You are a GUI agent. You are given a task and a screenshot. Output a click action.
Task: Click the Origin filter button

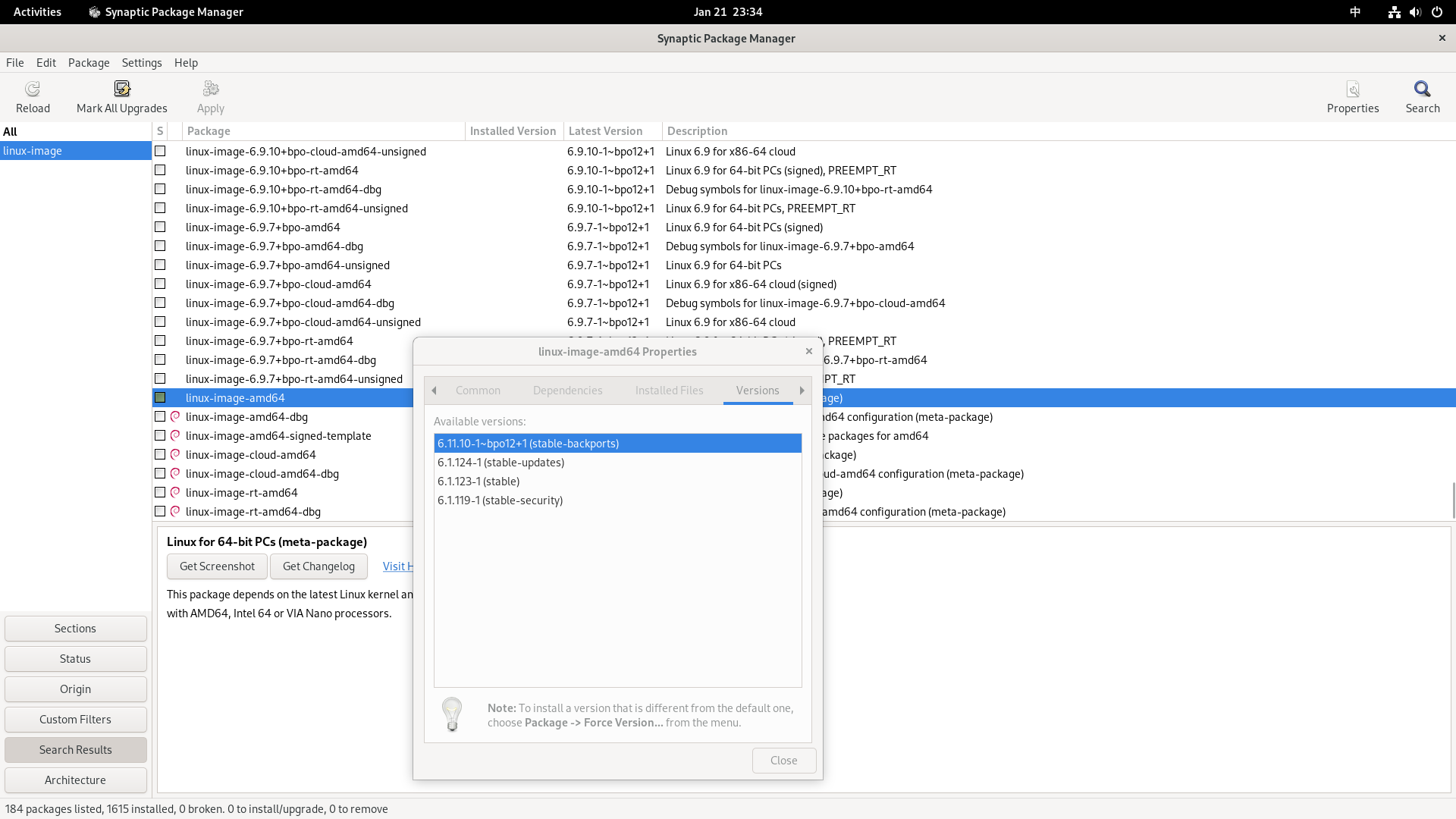[75, 689]
